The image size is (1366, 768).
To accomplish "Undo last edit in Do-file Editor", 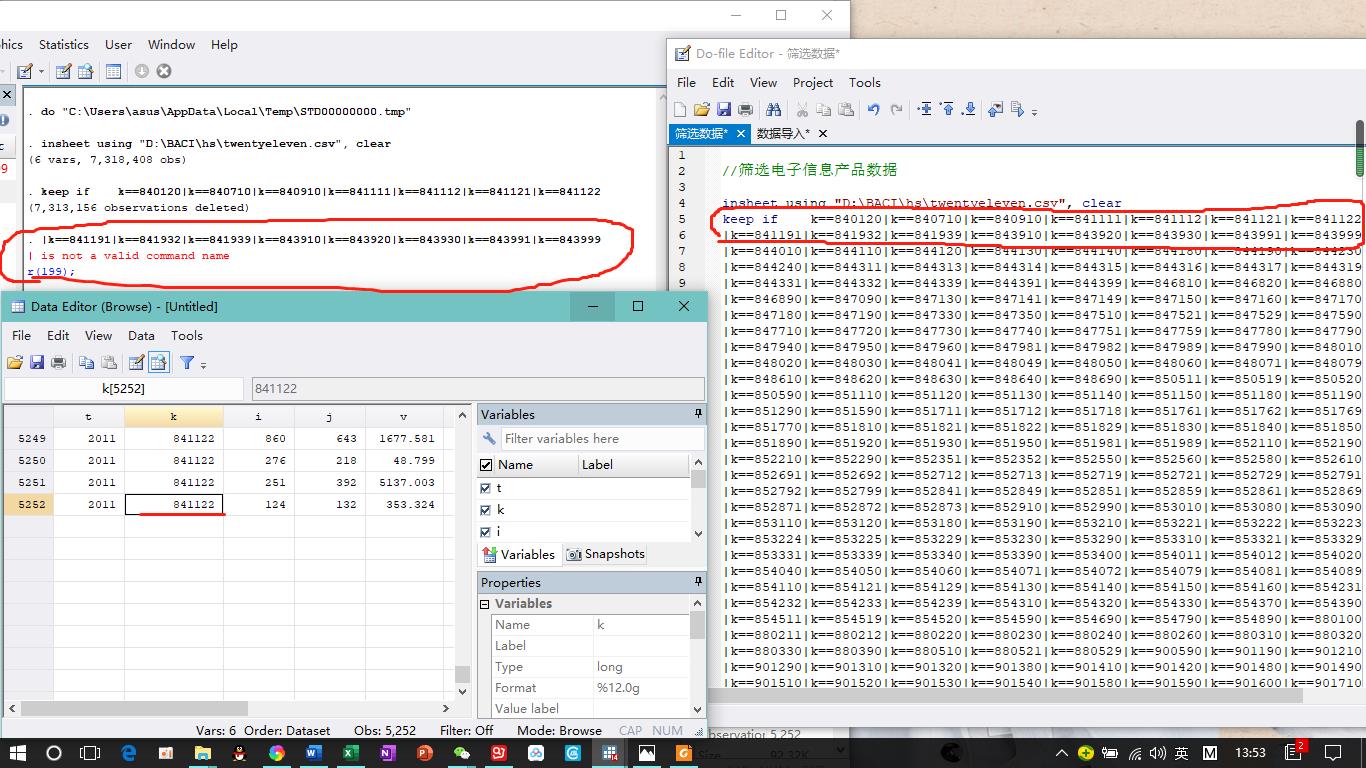I will pos(873,109).
